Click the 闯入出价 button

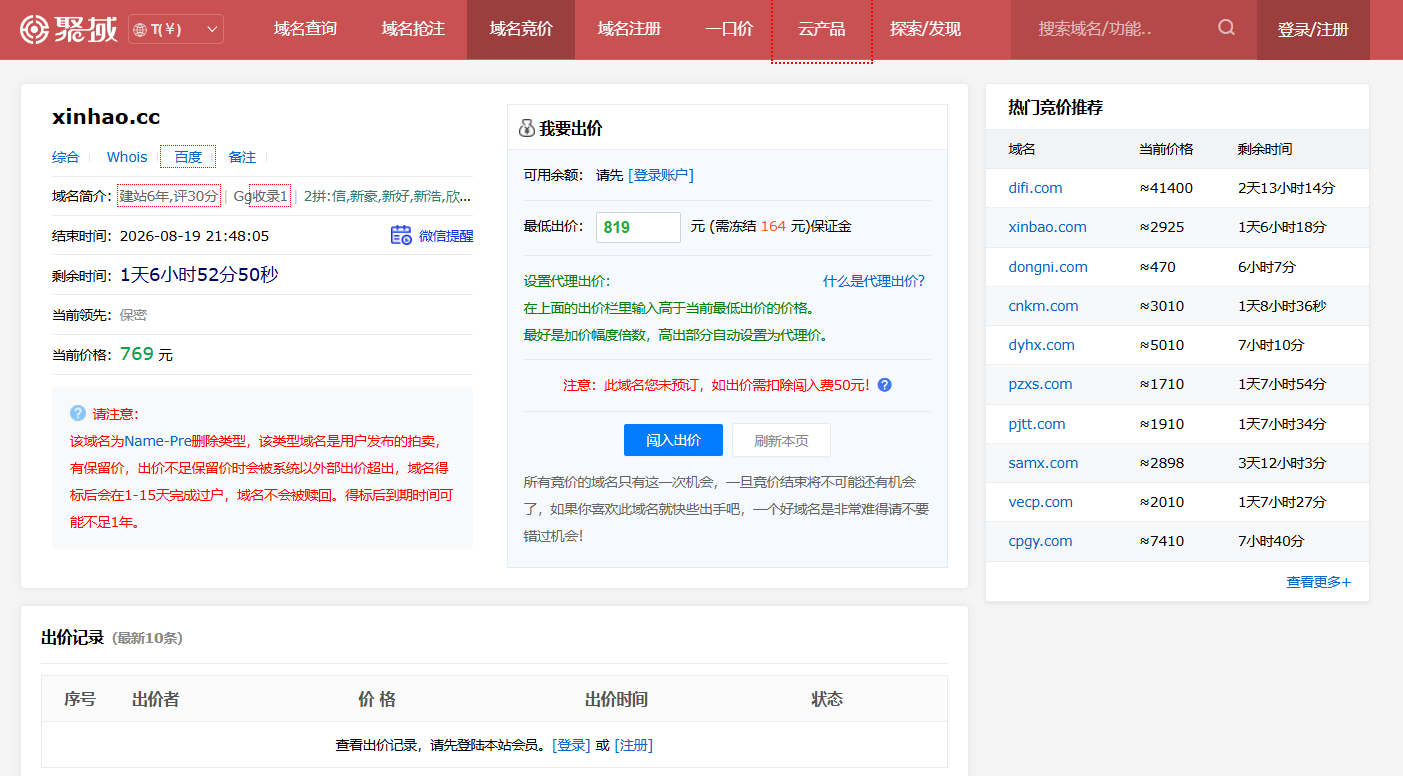(x=673, y=440)
